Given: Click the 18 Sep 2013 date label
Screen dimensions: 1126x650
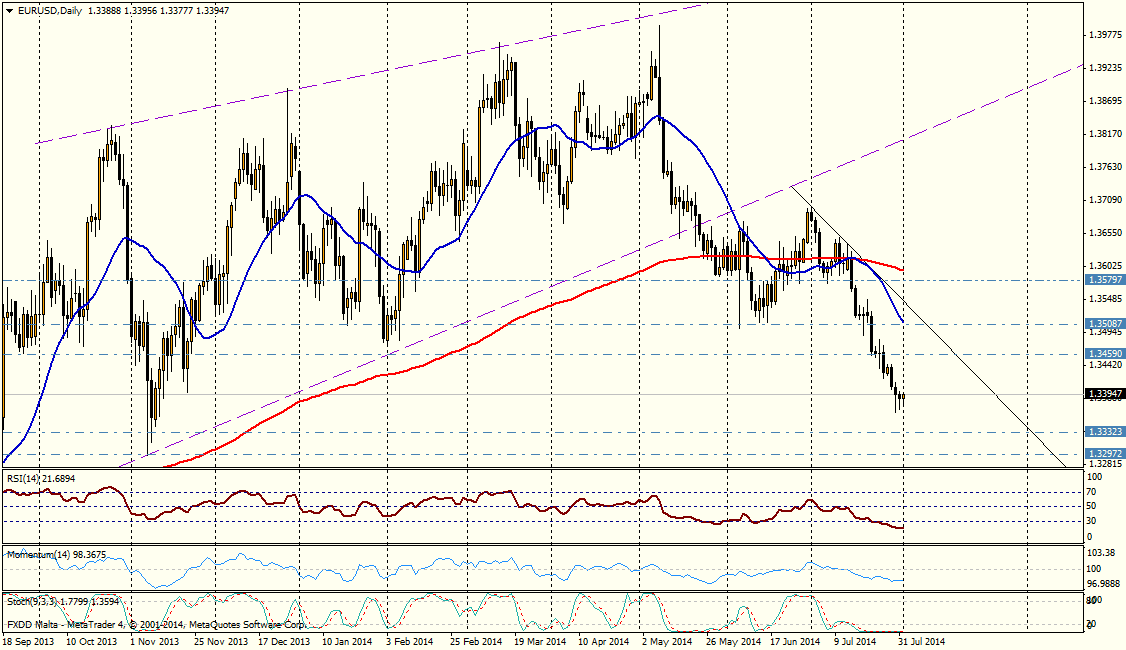Looking at the screenshot, I should tap(30, 640).
